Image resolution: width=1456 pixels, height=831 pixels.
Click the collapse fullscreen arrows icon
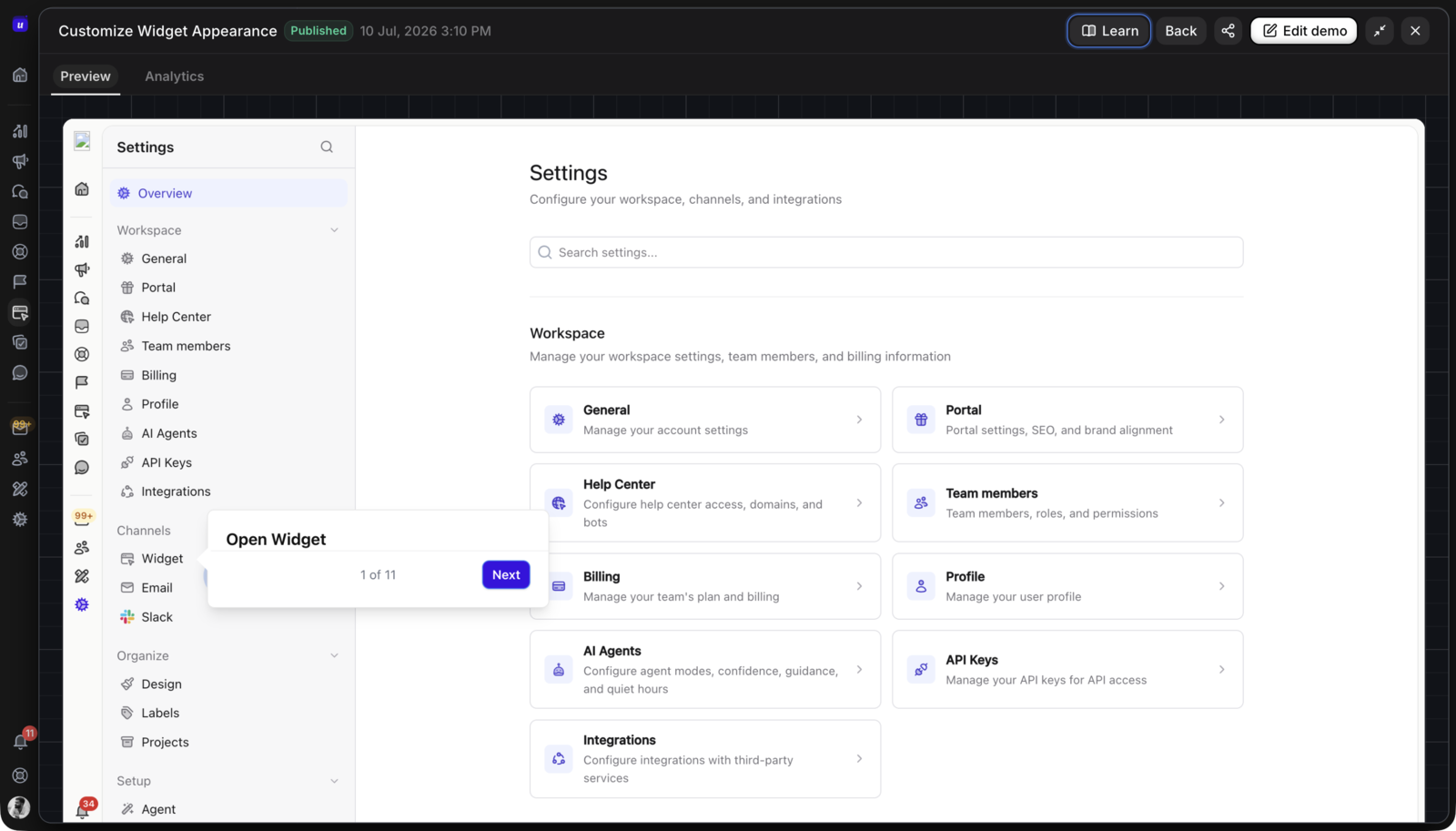pos(1380,31)
